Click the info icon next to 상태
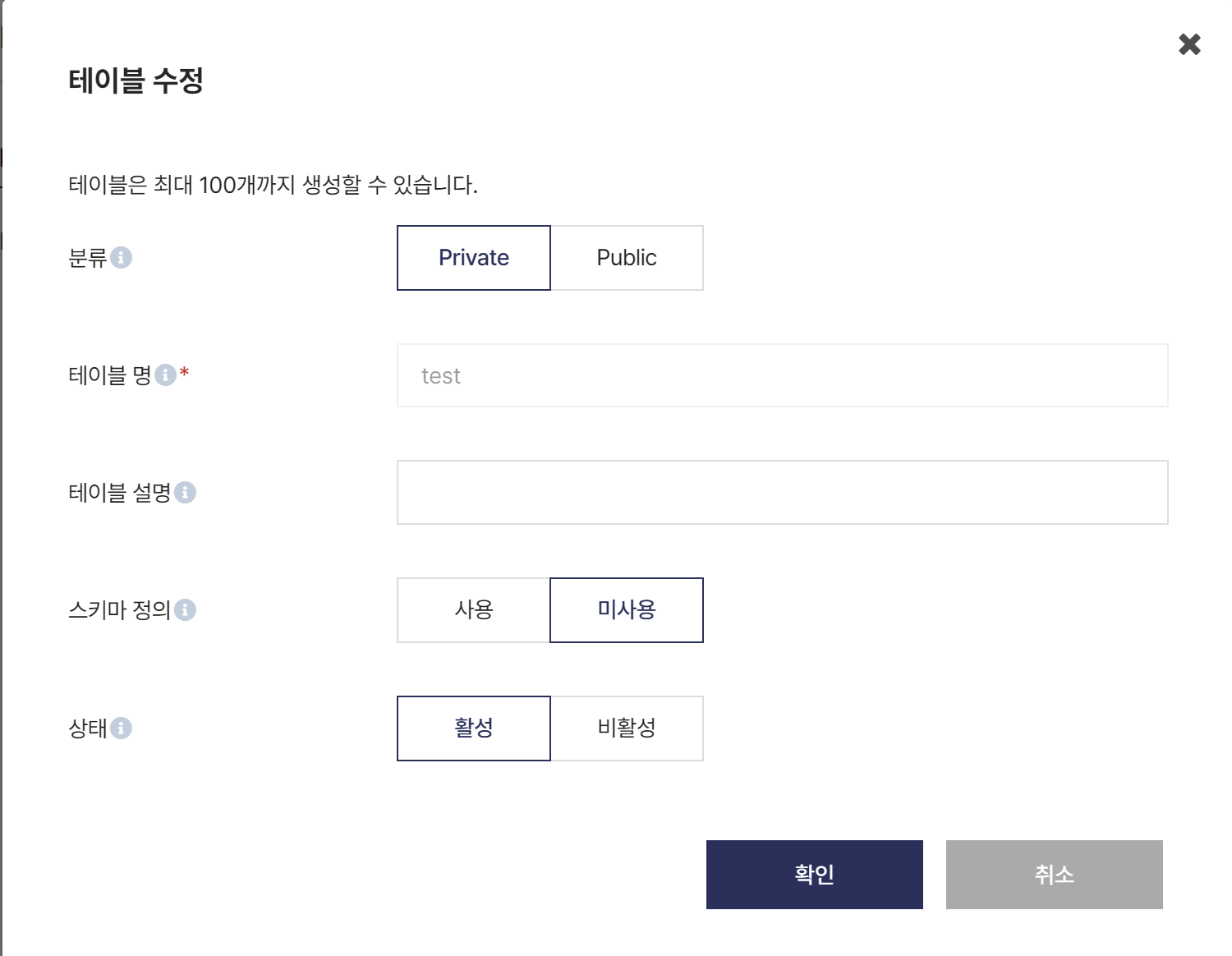This screenshot has height=956, width=1232. 121,728
